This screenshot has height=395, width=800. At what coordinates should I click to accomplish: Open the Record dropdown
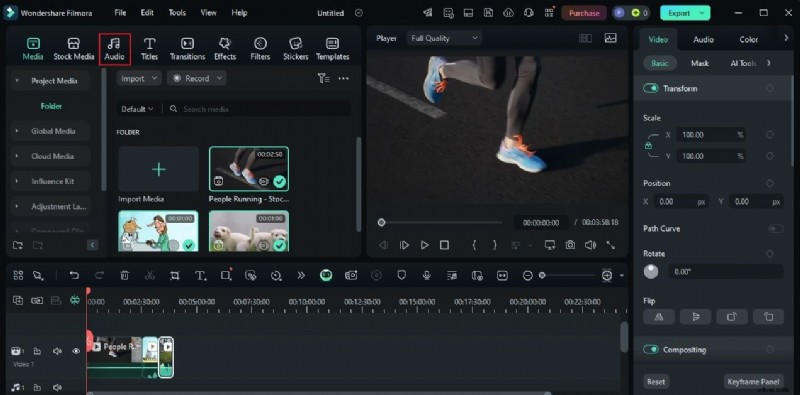click(196, 78)
